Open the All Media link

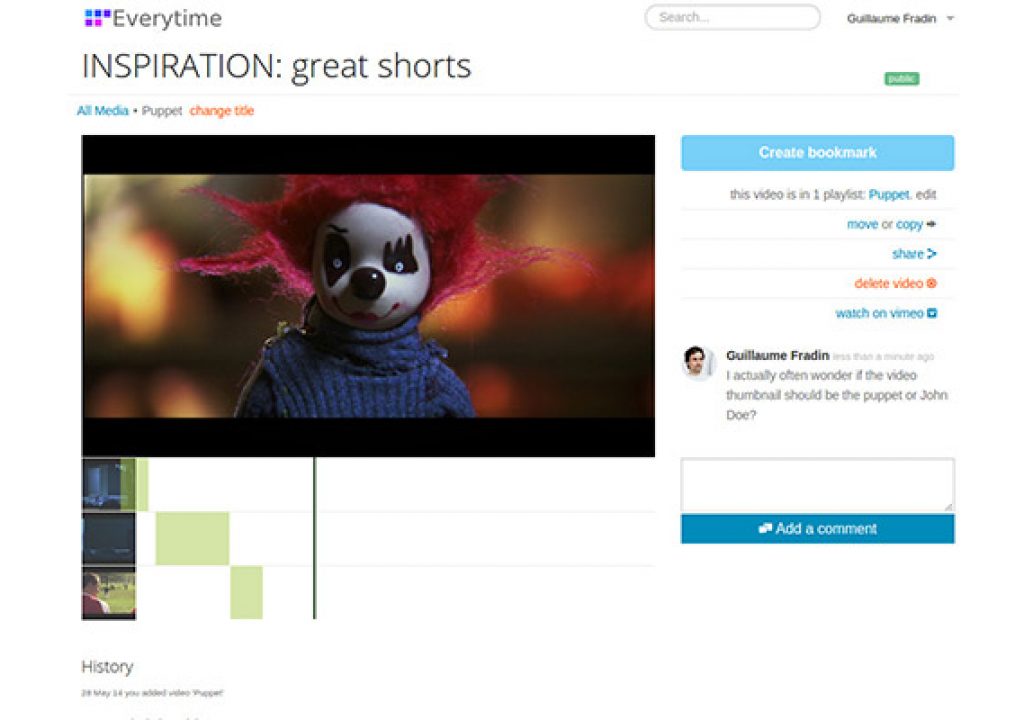(x=103, y=110)
